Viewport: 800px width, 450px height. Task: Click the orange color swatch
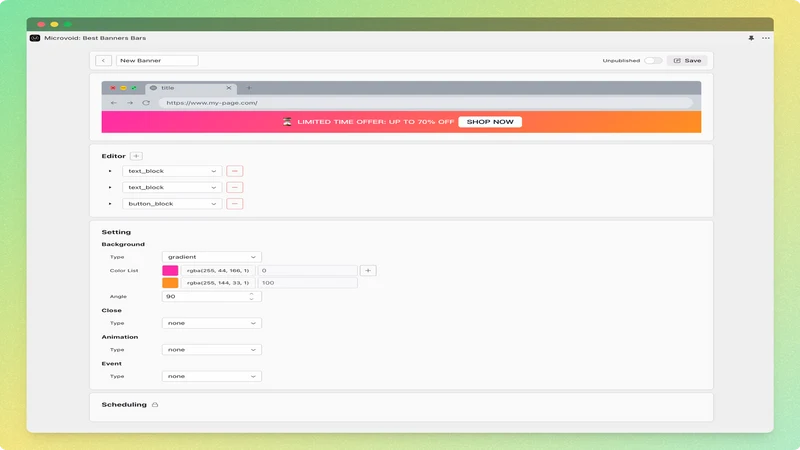pos(170,283)
